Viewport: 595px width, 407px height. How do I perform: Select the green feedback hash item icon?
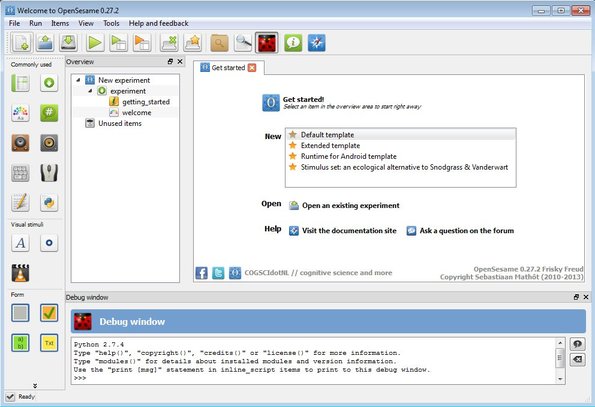pyautogui.click(x=49, y=113)
